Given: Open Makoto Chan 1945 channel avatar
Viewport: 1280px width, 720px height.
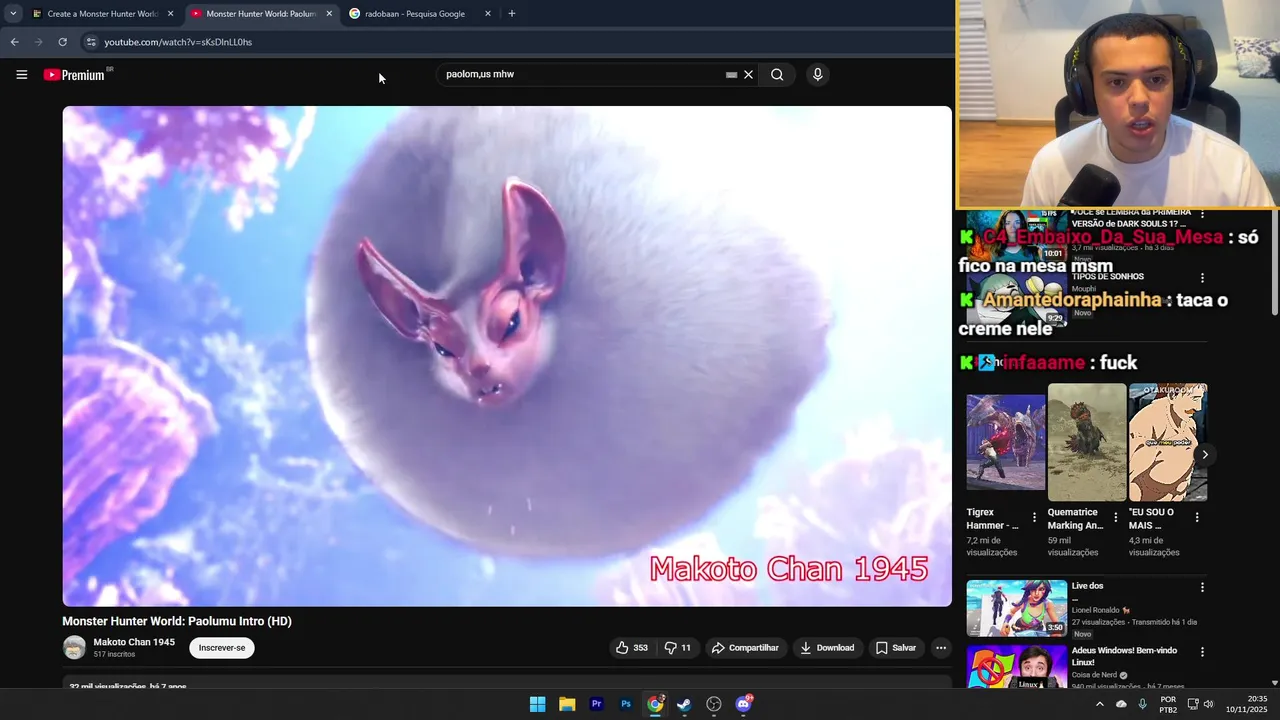Looking at the screenshot, I should (75, 648).
